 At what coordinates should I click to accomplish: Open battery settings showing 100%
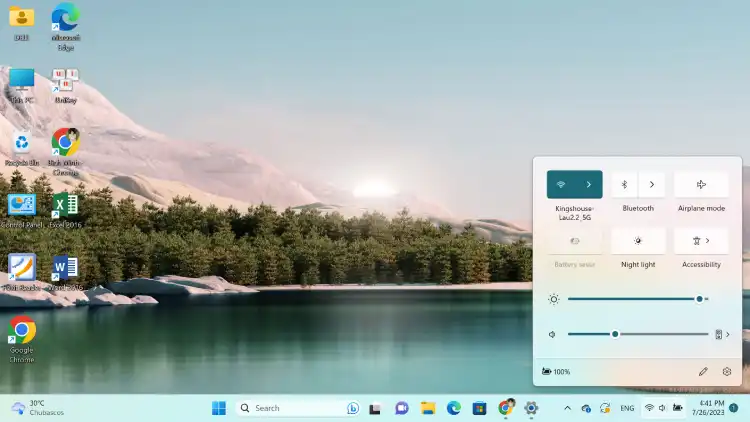pos(556,372)
